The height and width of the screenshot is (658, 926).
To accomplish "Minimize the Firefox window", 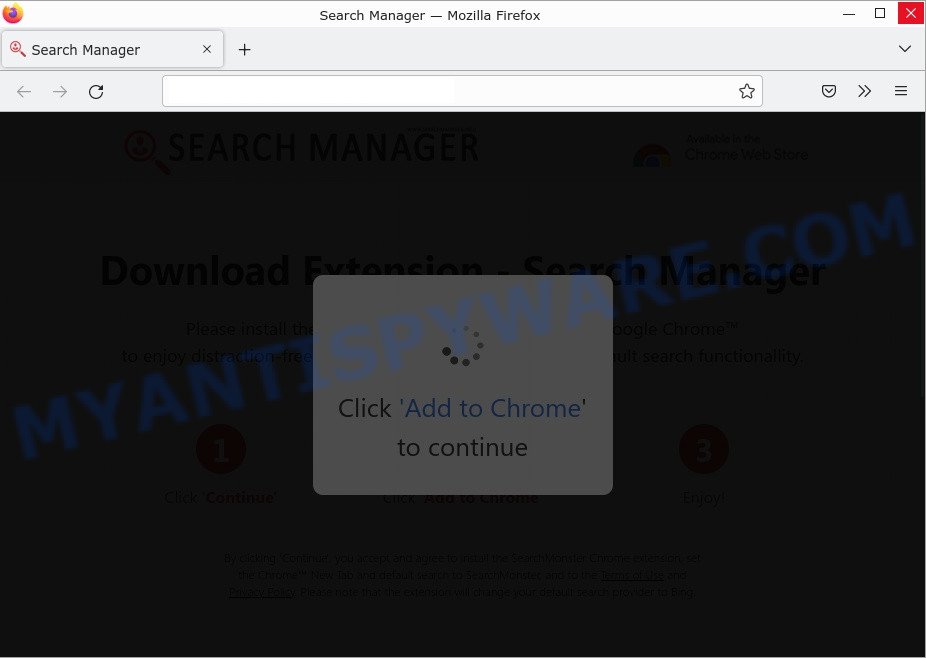I will 849,14.
